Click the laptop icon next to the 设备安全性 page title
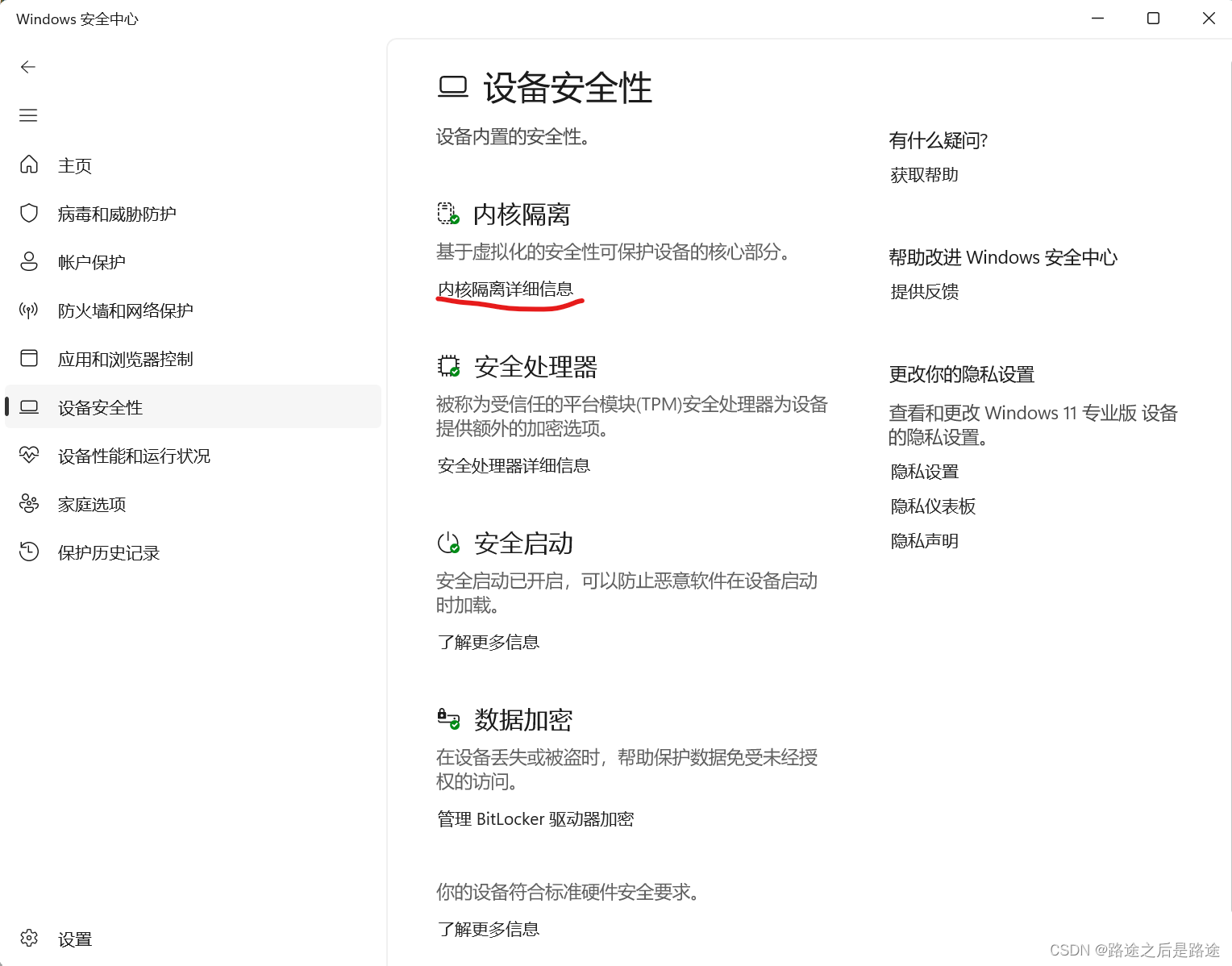 coord(453,87)
